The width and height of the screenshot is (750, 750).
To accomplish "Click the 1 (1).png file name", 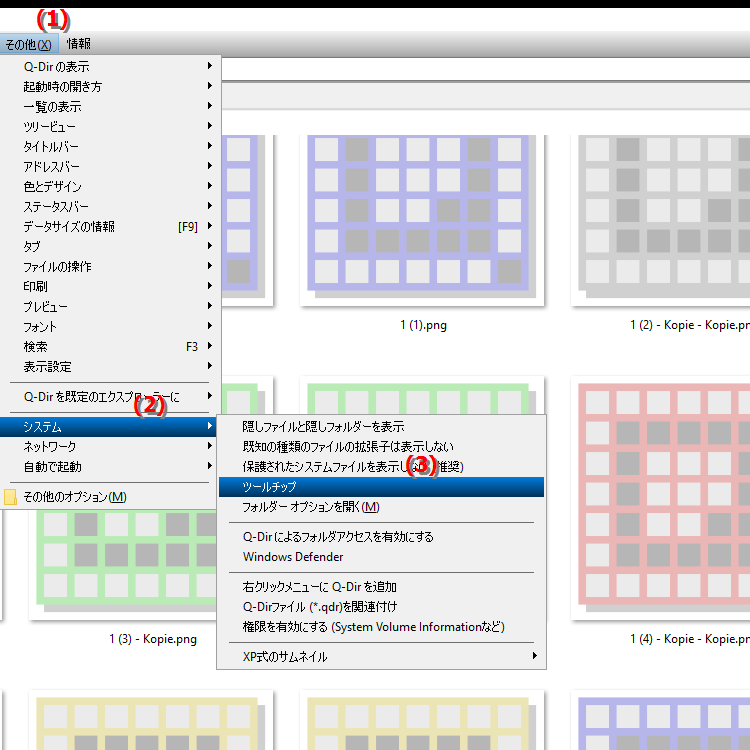I will point(423,325).
